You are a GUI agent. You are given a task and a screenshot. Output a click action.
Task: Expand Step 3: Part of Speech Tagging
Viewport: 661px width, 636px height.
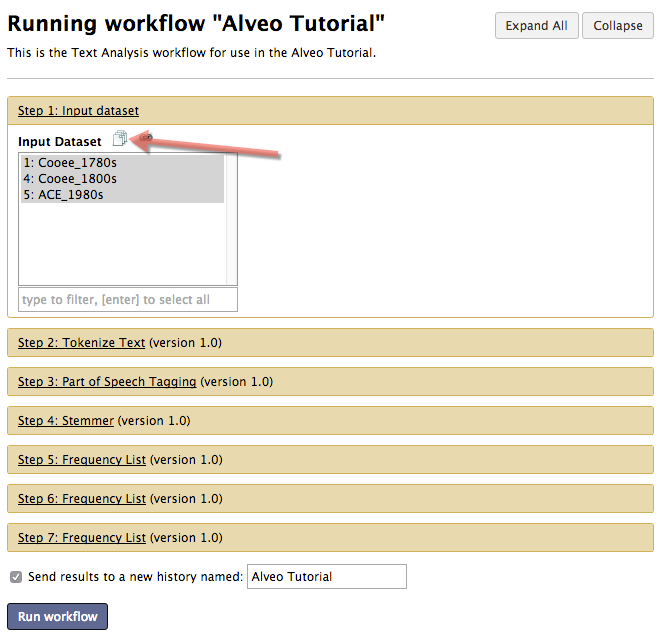click(107, 381)
